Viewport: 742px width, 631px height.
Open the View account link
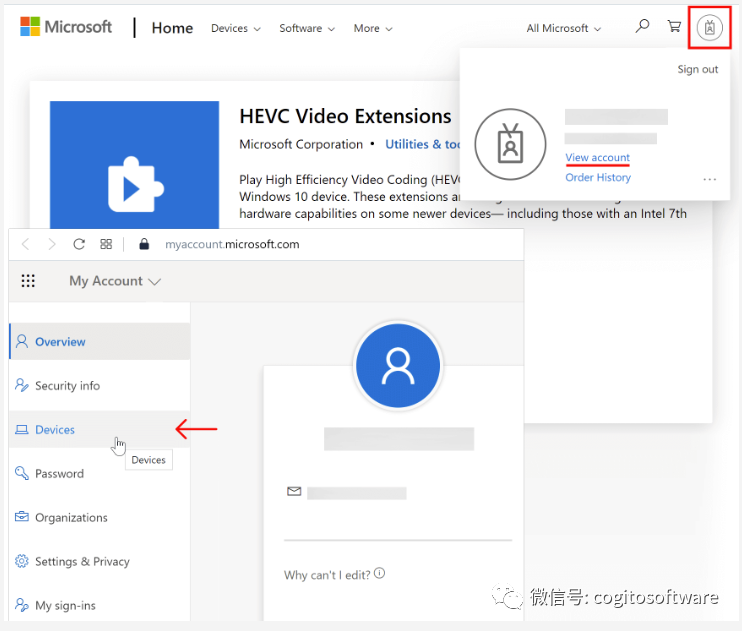click(x=597, y=157)
